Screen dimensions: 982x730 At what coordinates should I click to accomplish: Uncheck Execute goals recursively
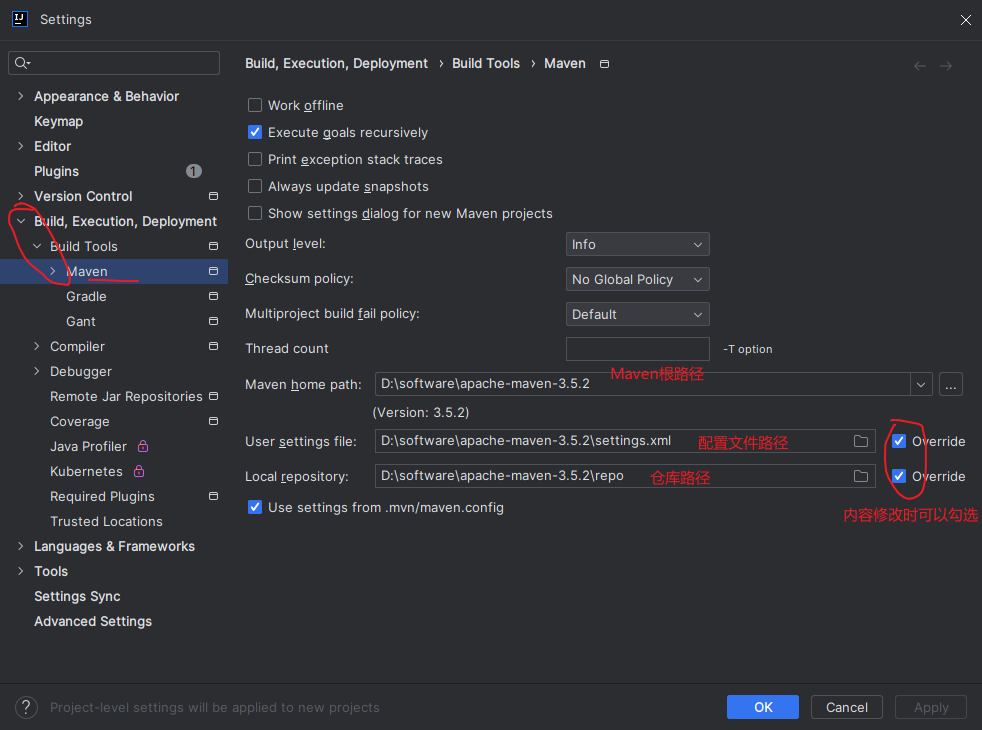click(x=255, y=132)
